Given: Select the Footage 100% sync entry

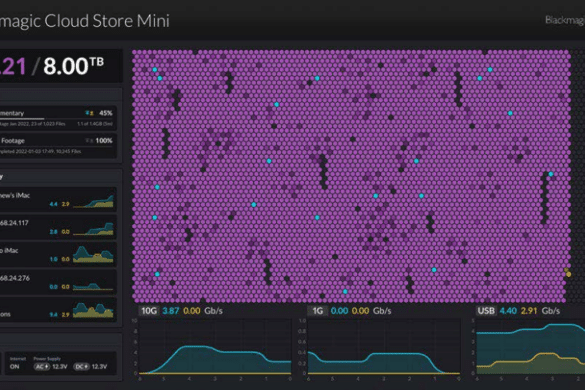Looking at the screenshot, I should click(58, 146).
